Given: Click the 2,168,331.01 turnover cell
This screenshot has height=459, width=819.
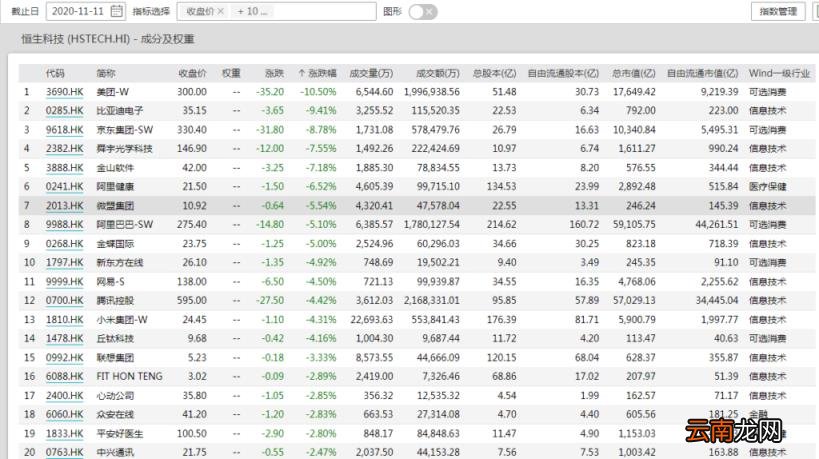Looking at the screenshot, I should coord(432,300).
